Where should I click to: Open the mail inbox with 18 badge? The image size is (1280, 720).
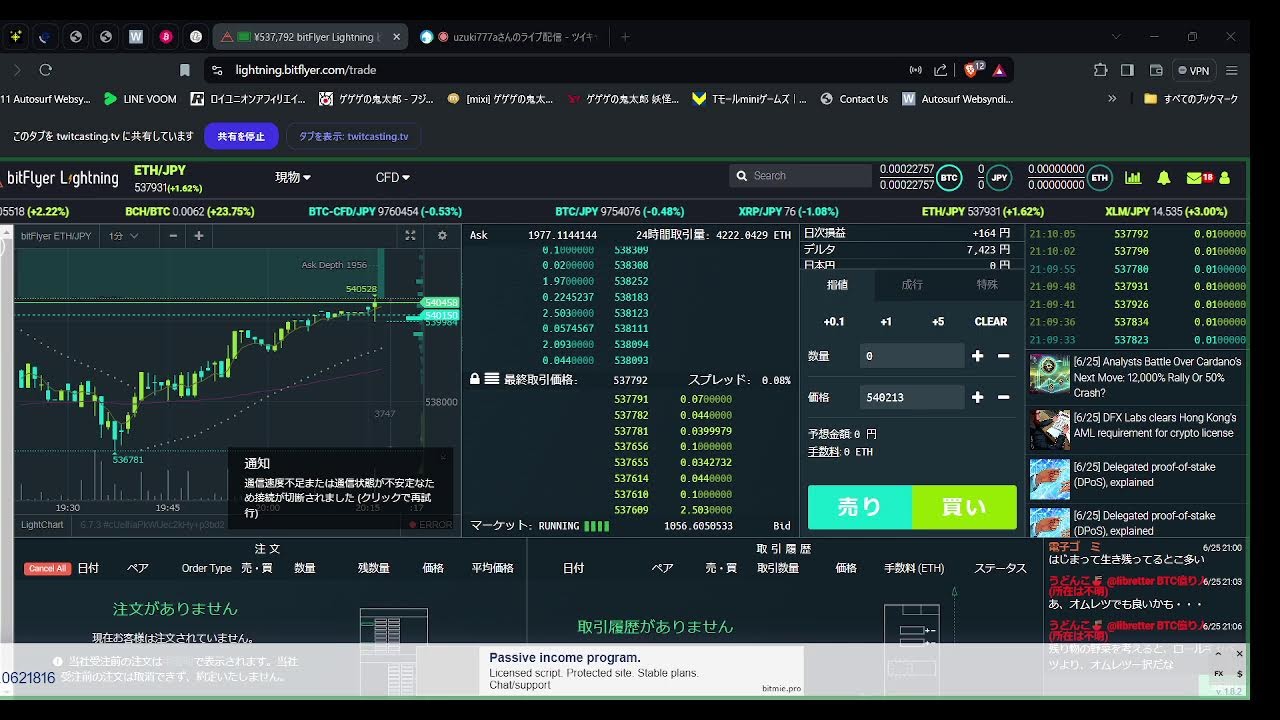1197,178
